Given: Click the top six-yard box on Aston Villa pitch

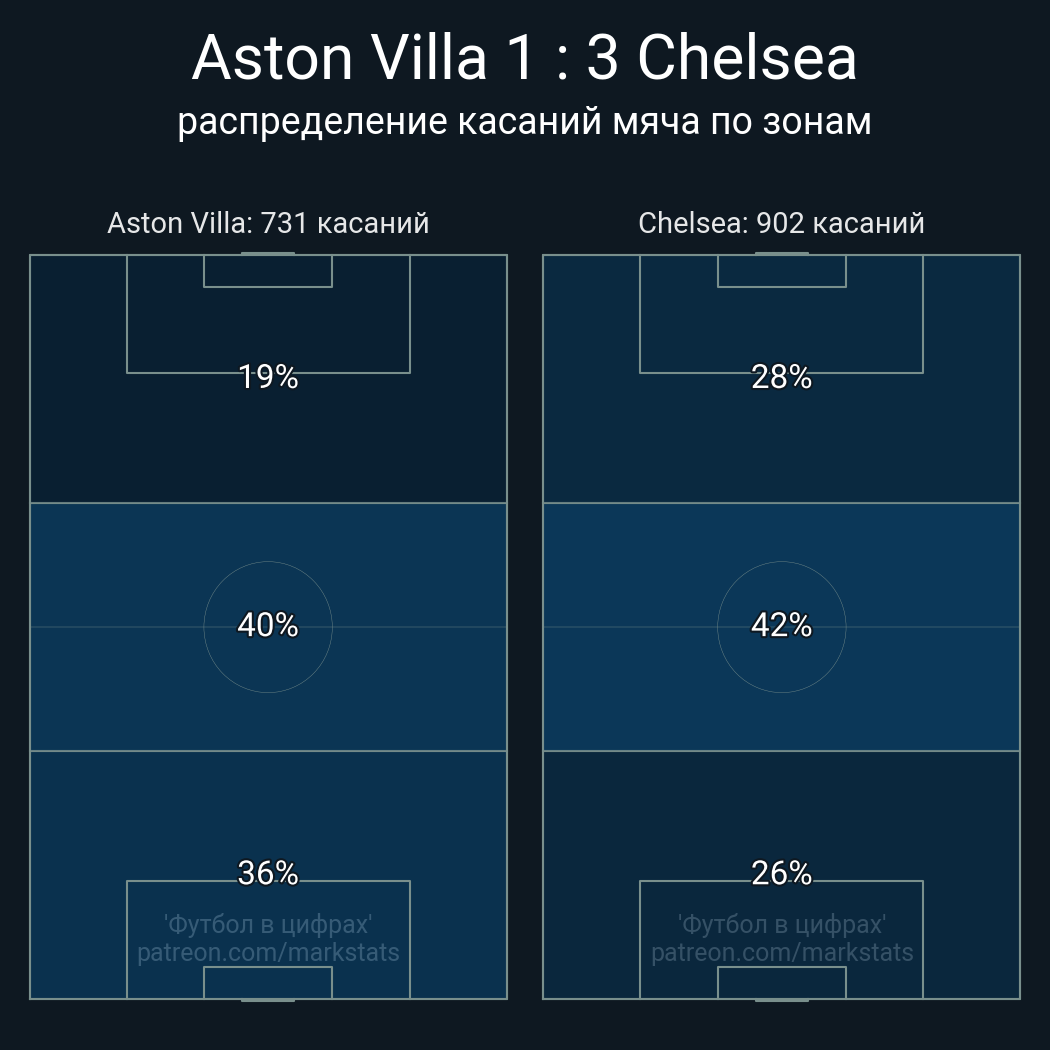Looking at the screenshot, I should pos(268,271).
